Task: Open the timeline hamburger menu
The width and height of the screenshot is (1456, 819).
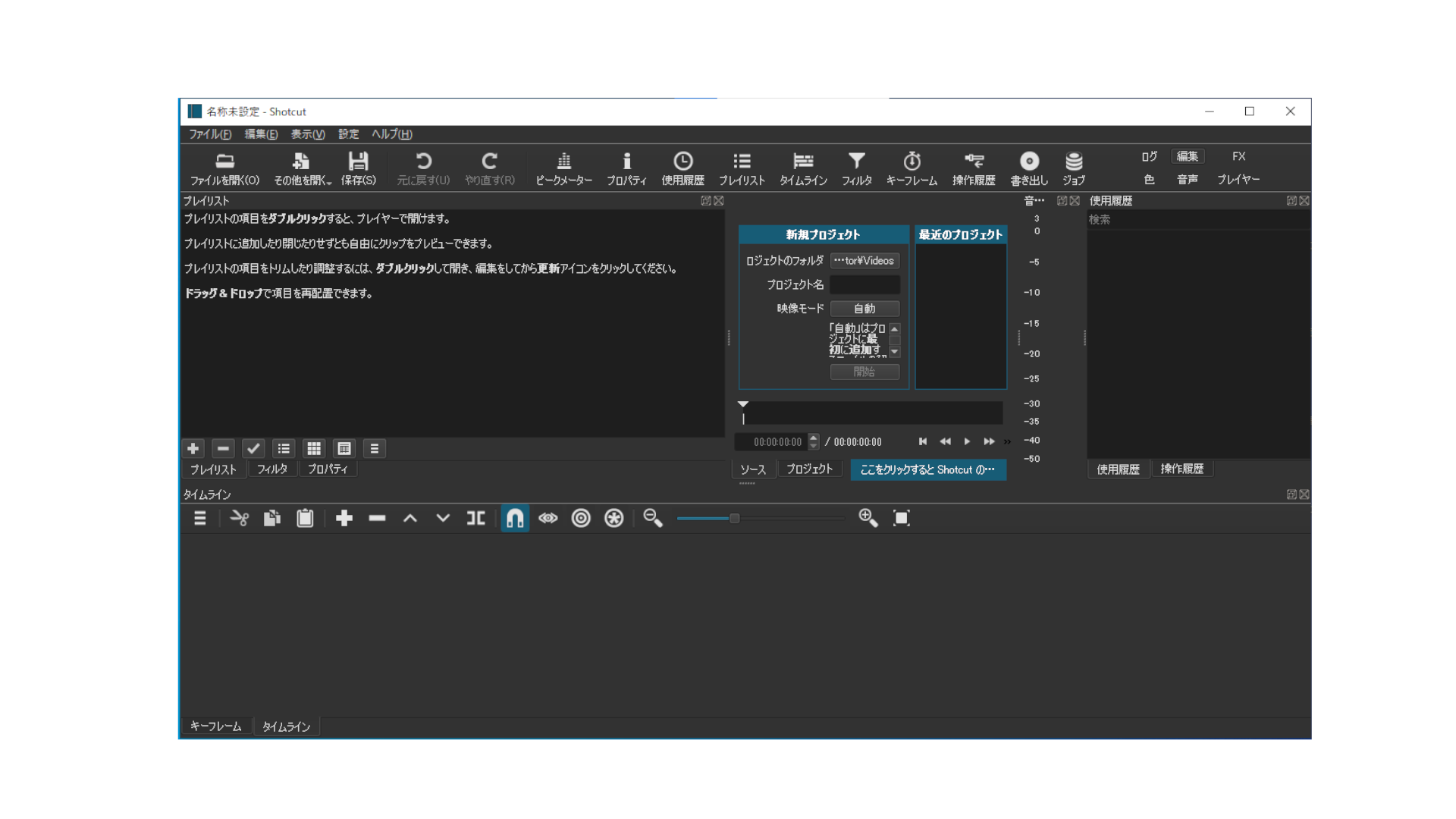Action: coord(200,519)
